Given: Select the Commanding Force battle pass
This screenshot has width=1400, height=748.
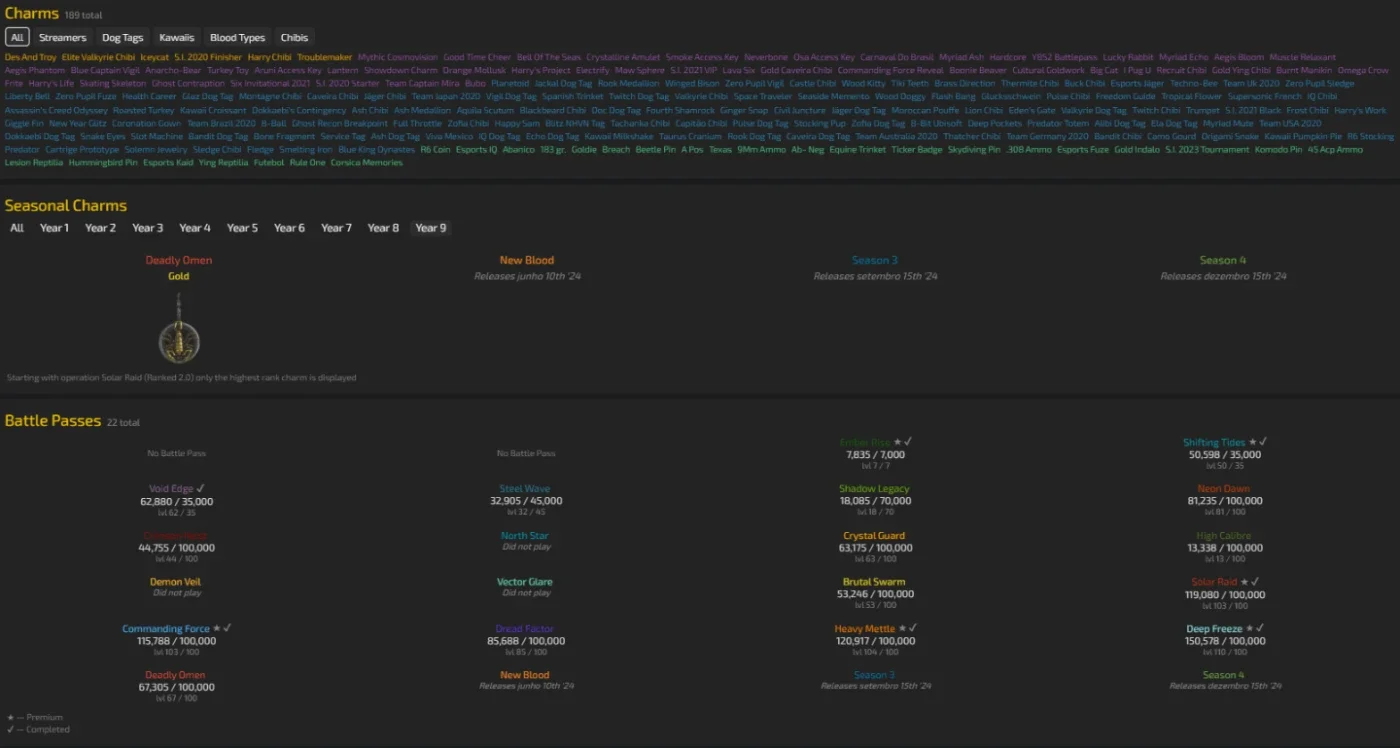Looking at the screenshot, I should (x=165, y=629).
